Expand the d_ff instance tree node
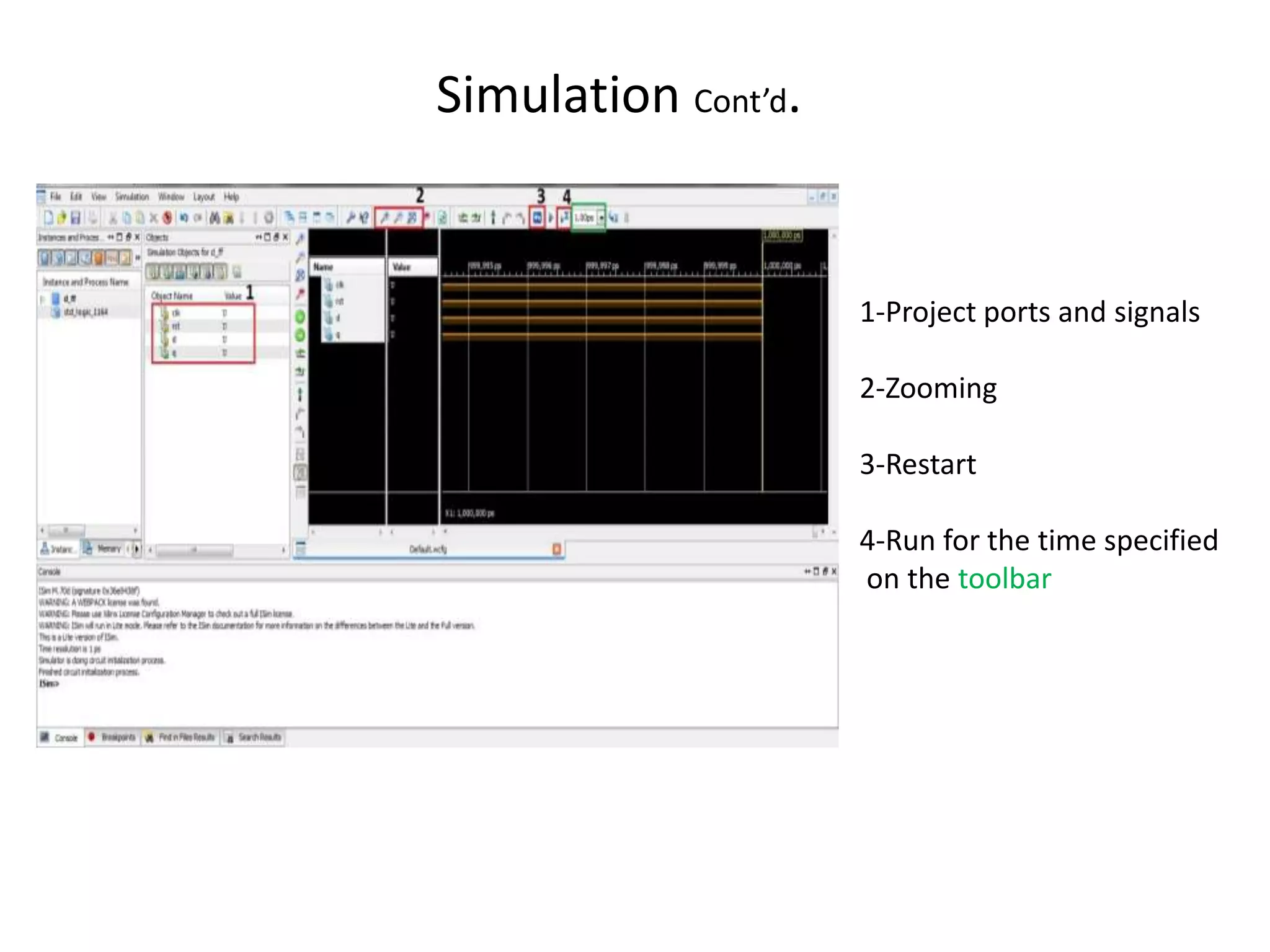 [x=42, y=299]
